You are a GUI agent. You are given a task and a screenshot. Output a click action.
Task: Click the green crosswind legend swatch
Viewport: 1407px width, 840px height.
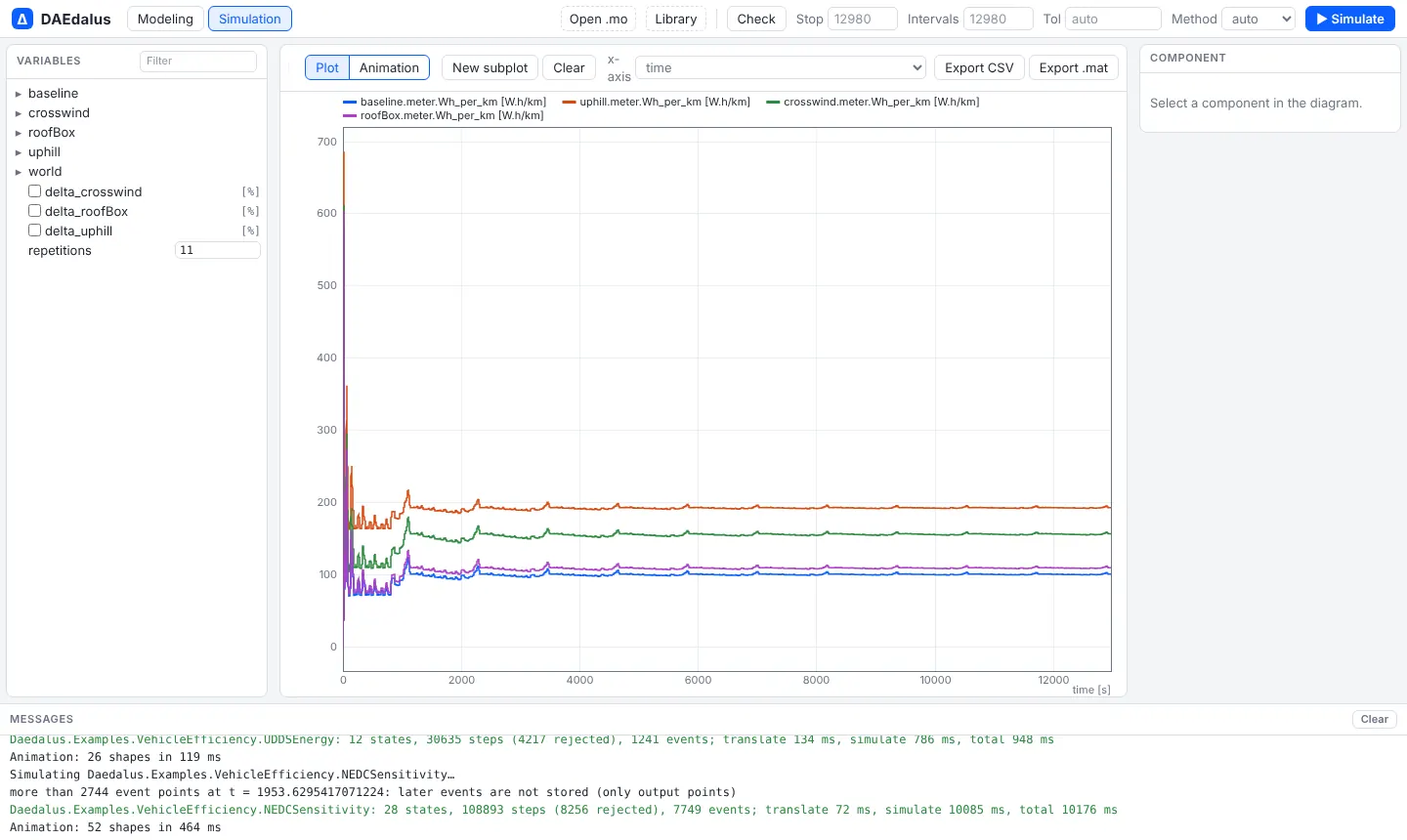773,102
